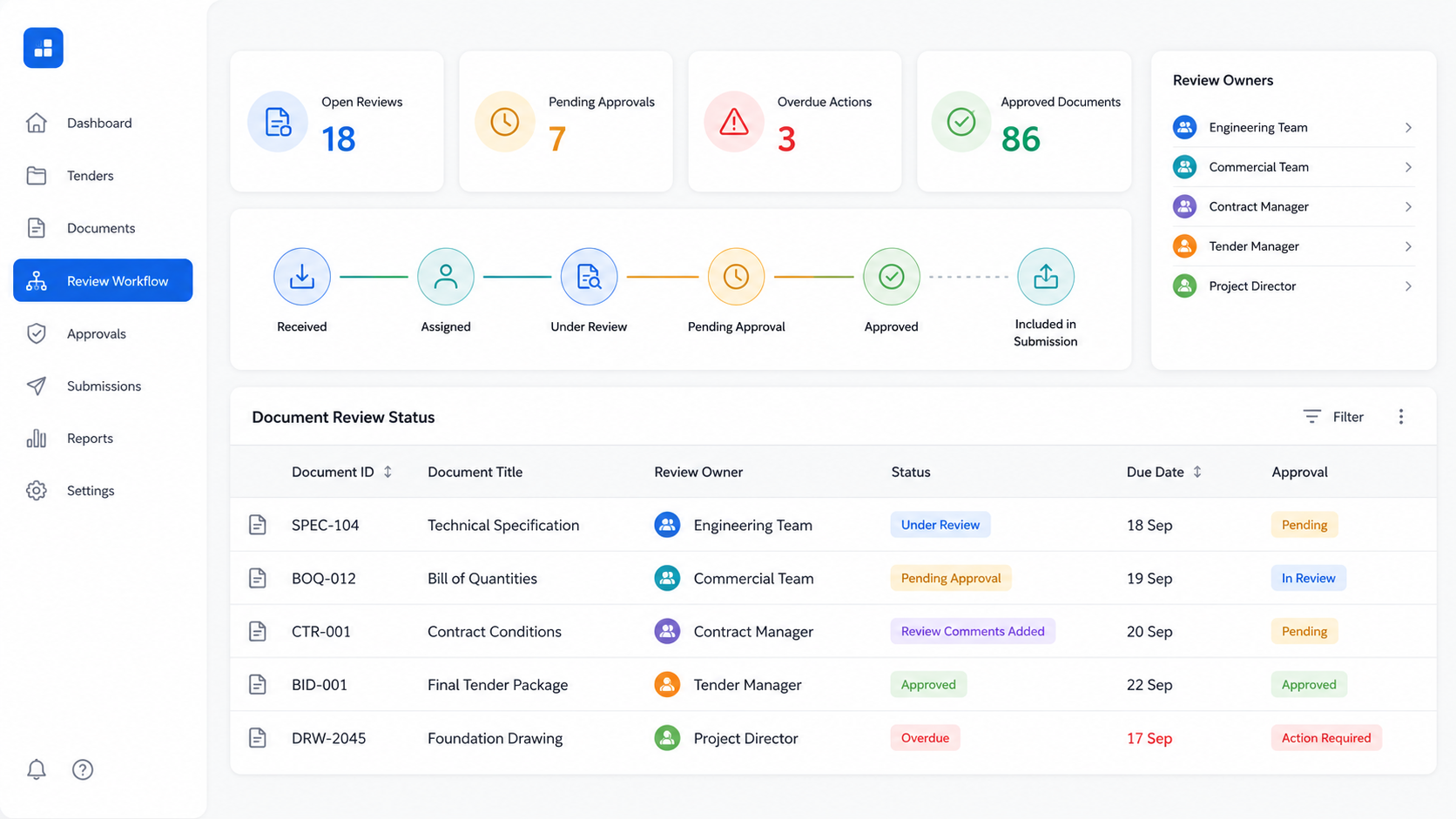Click the Open Reviews count 18
Image resolution: width=1456 pixels, height=819 pixels.
pyautogui.click(x=338, y=139)
